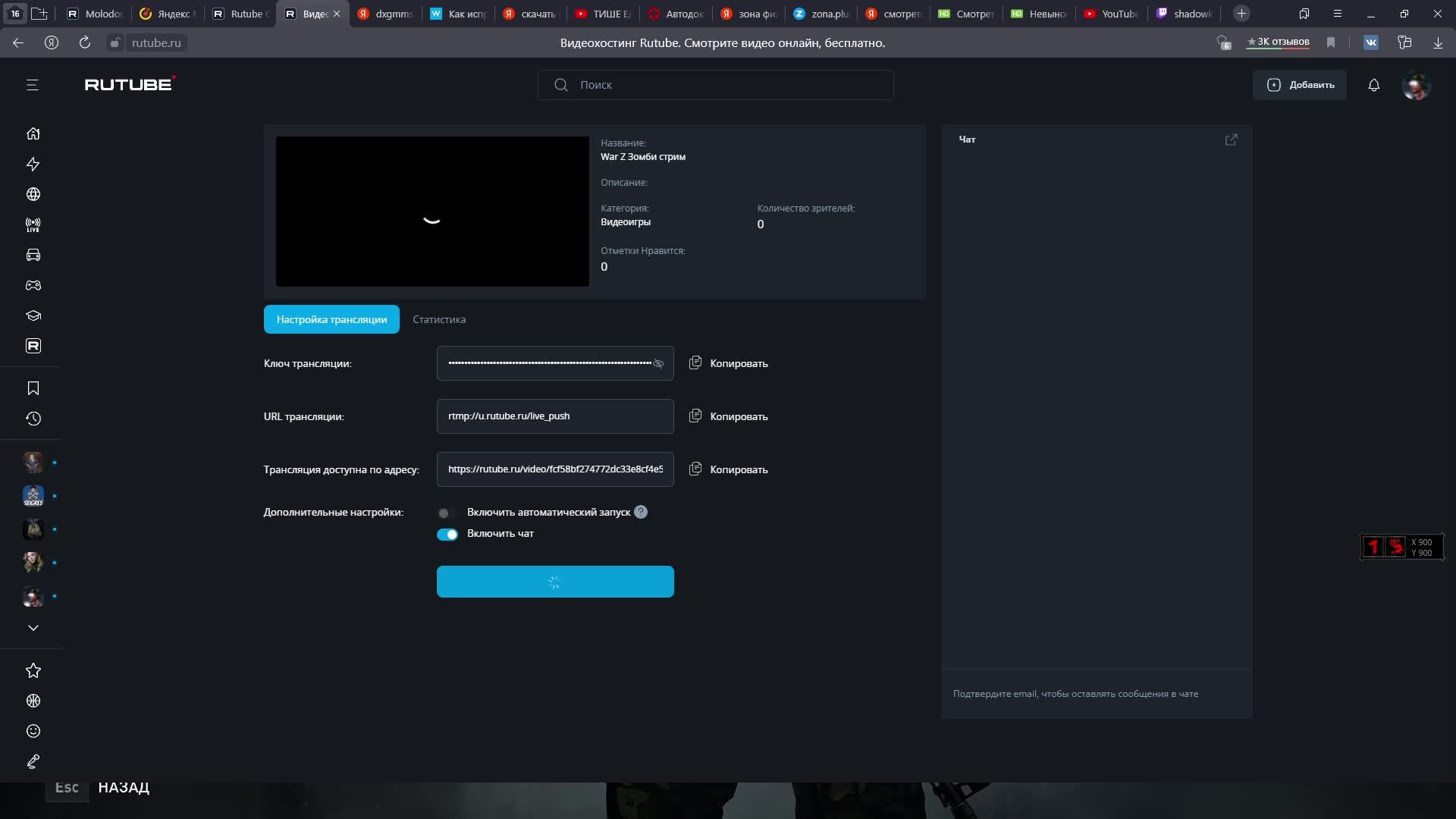The height and width of the screenshot is (819, 1456).
Task: Focus the Поиск search field
Action: coord(715,85)
